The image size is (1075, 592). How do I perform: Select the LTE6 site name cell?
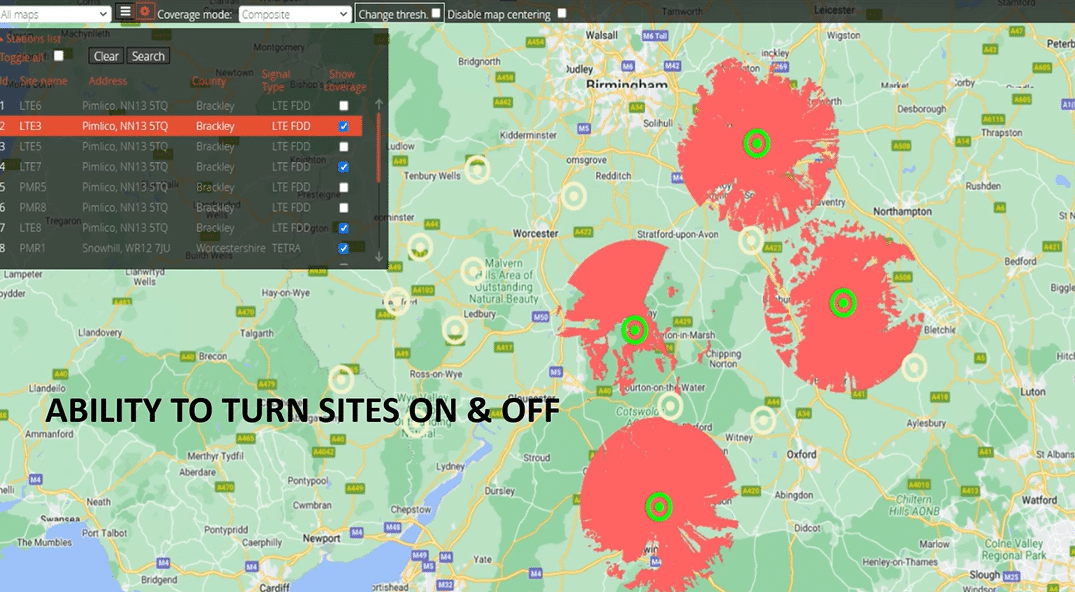[30, 106]
